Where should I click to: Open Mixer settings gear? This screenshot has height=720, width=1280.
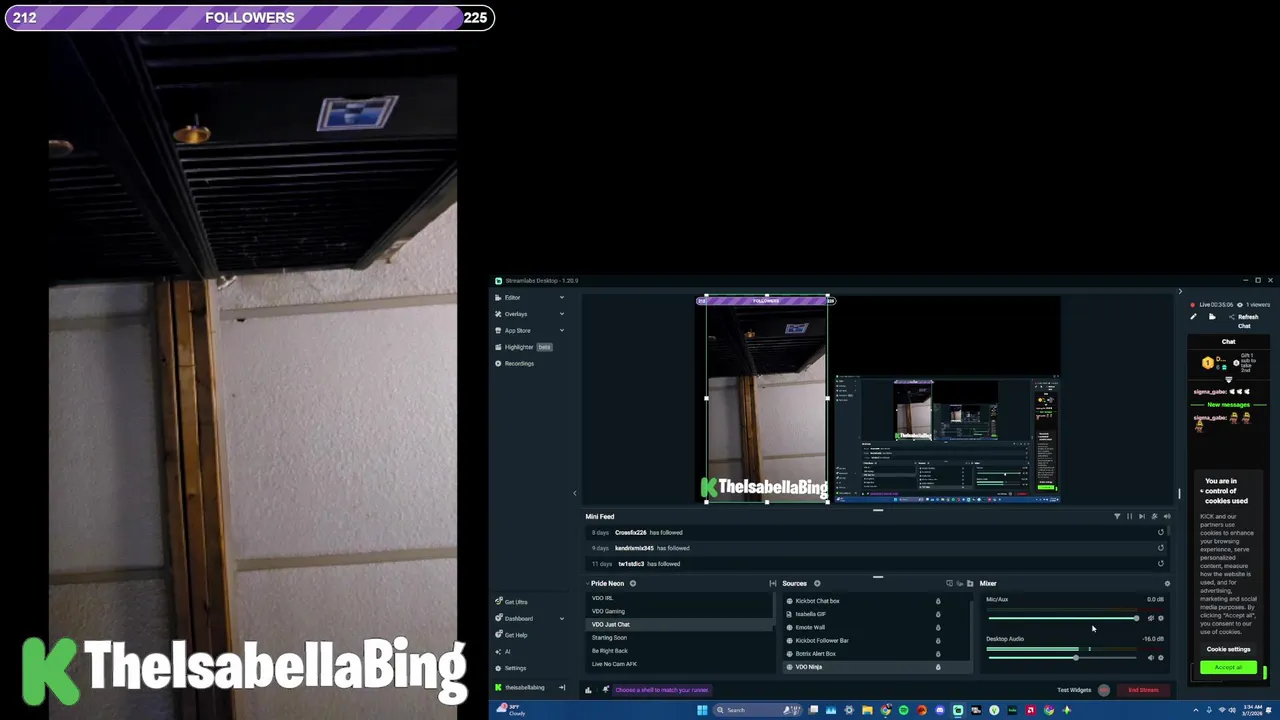pos(1166,583)
